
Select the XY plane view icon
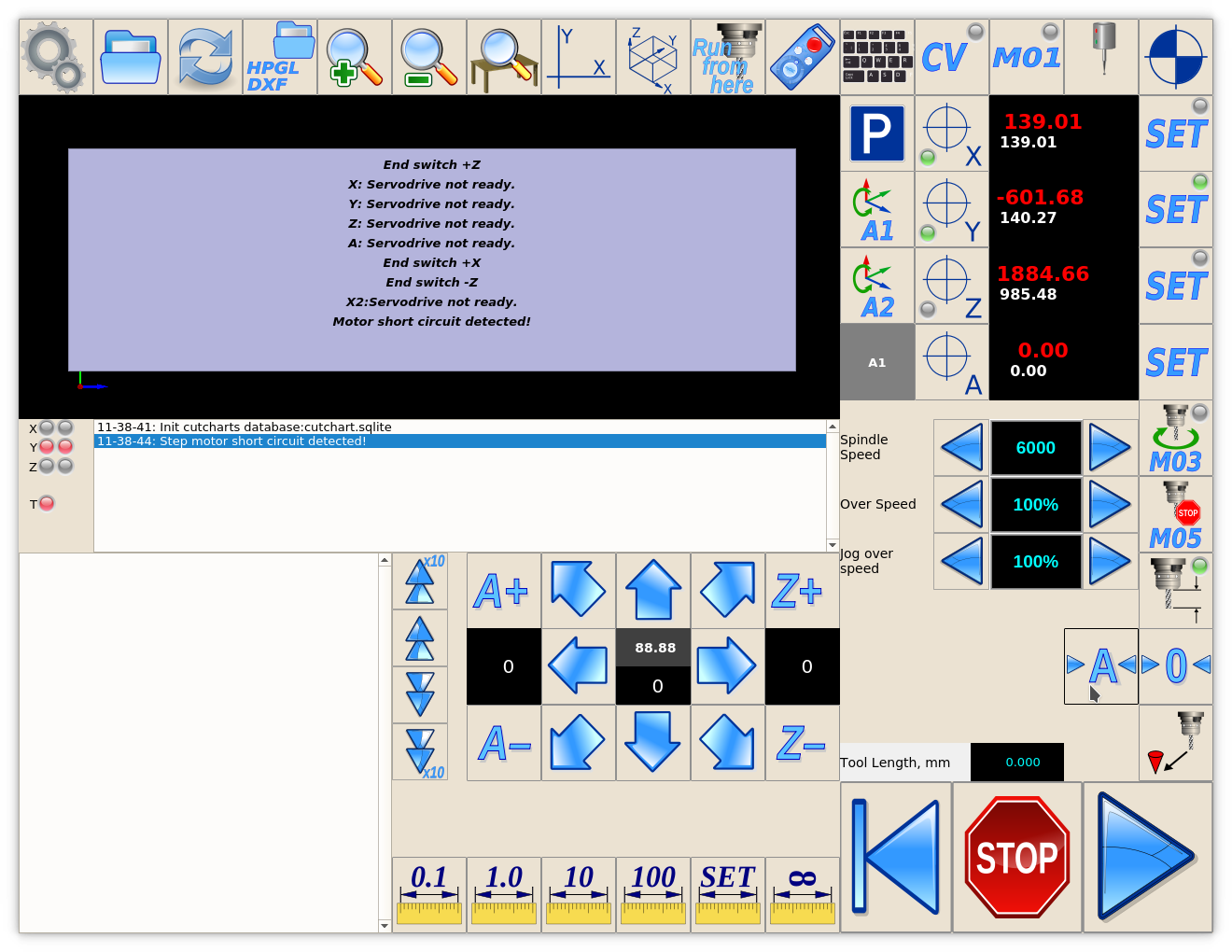click(x=579, y=57)
